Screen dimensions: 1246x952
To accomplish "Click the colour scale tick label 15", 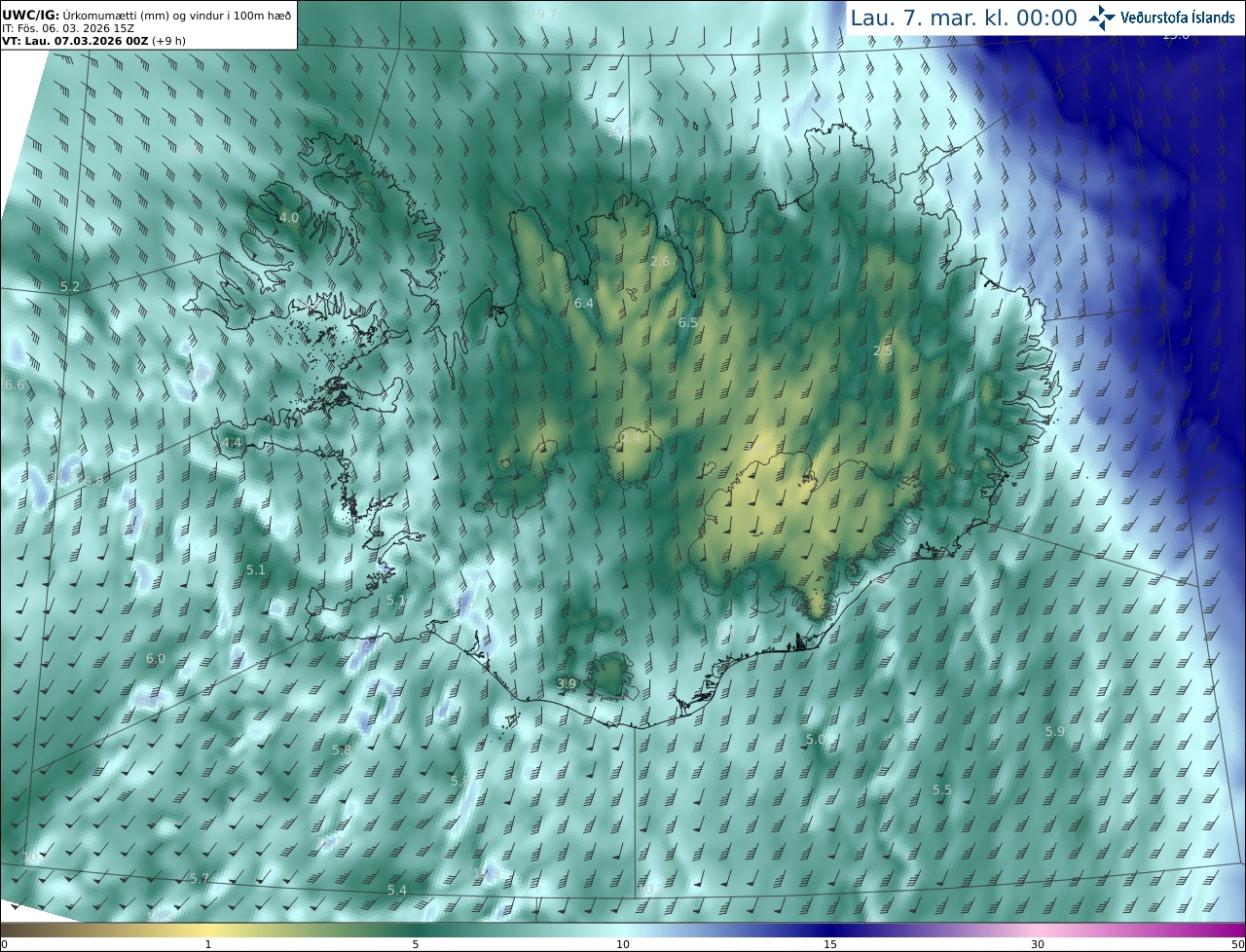I will [830, 944].
